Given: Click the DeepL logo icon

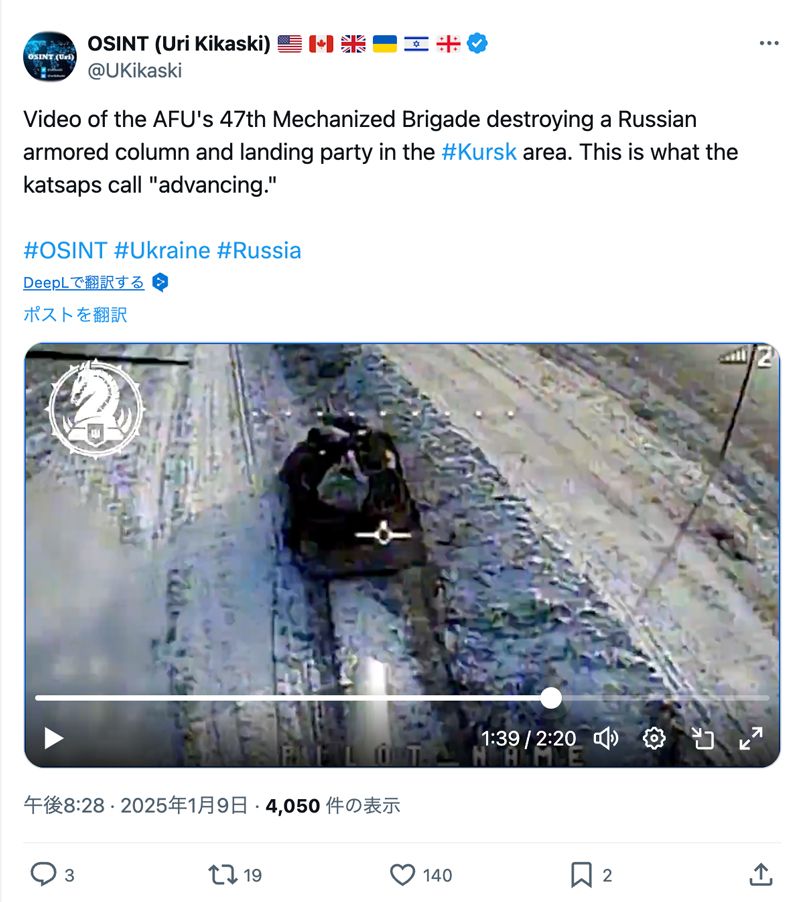Looking at the screenshot, I should pos(160,282).
